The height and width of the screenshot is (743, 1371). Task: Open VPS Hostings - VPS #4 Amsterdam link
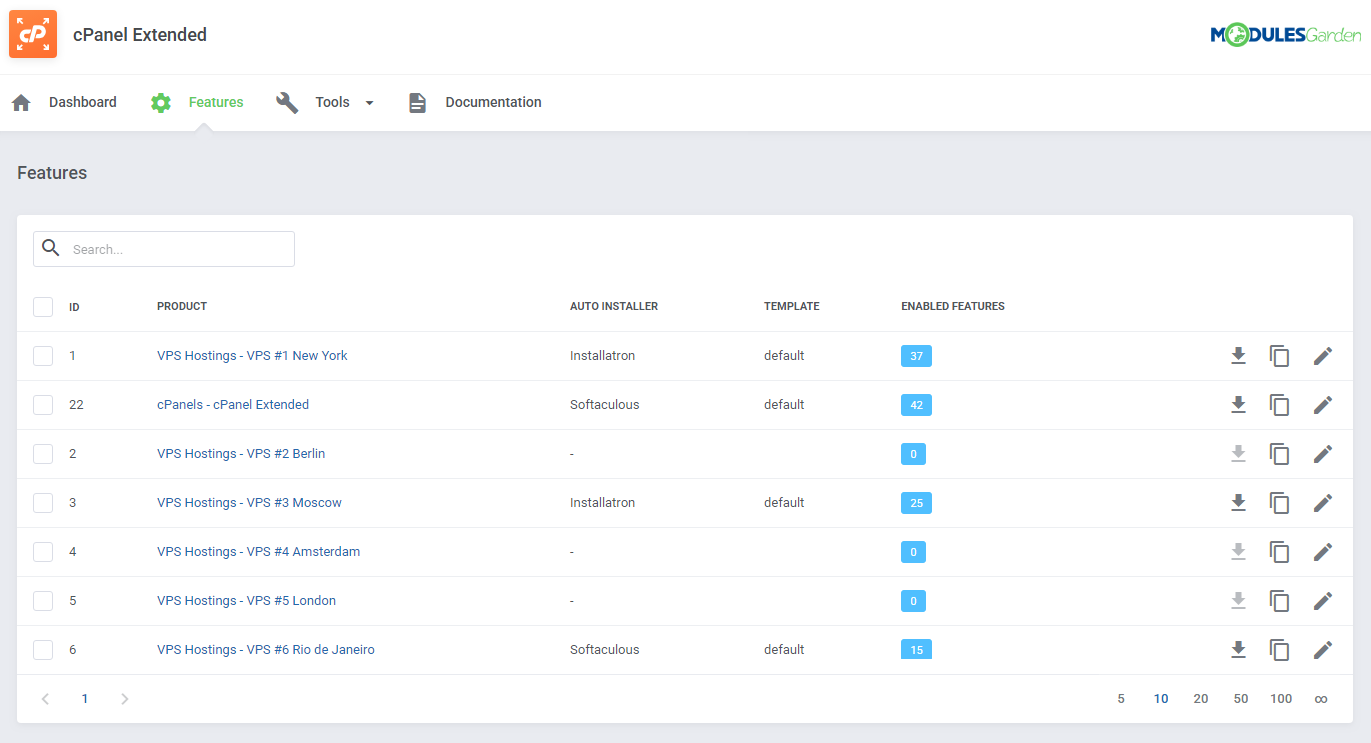pos(258,551)
